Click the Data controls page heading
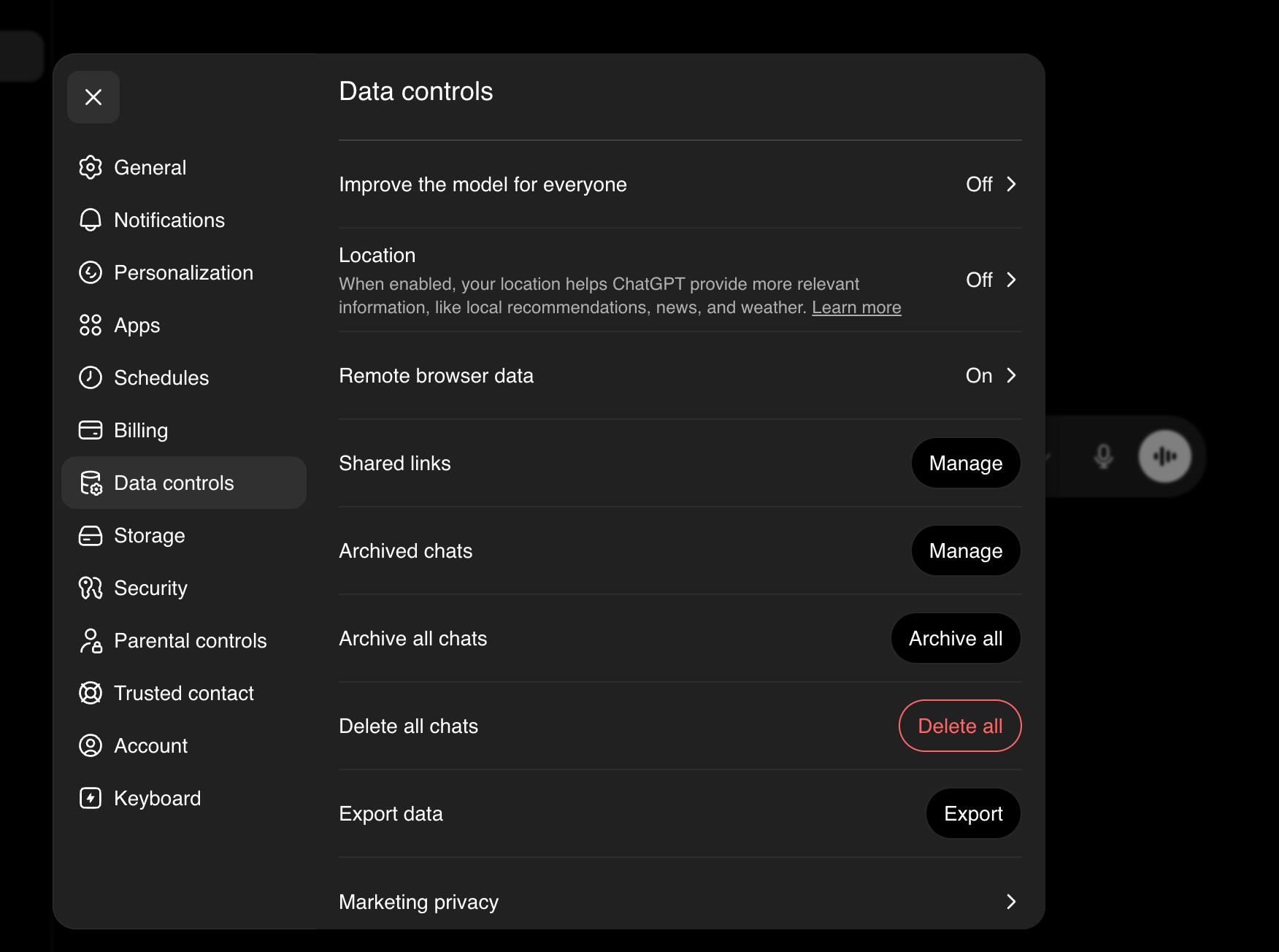The height and width of the screenshot is (952, 1279). tap(416, 92)
